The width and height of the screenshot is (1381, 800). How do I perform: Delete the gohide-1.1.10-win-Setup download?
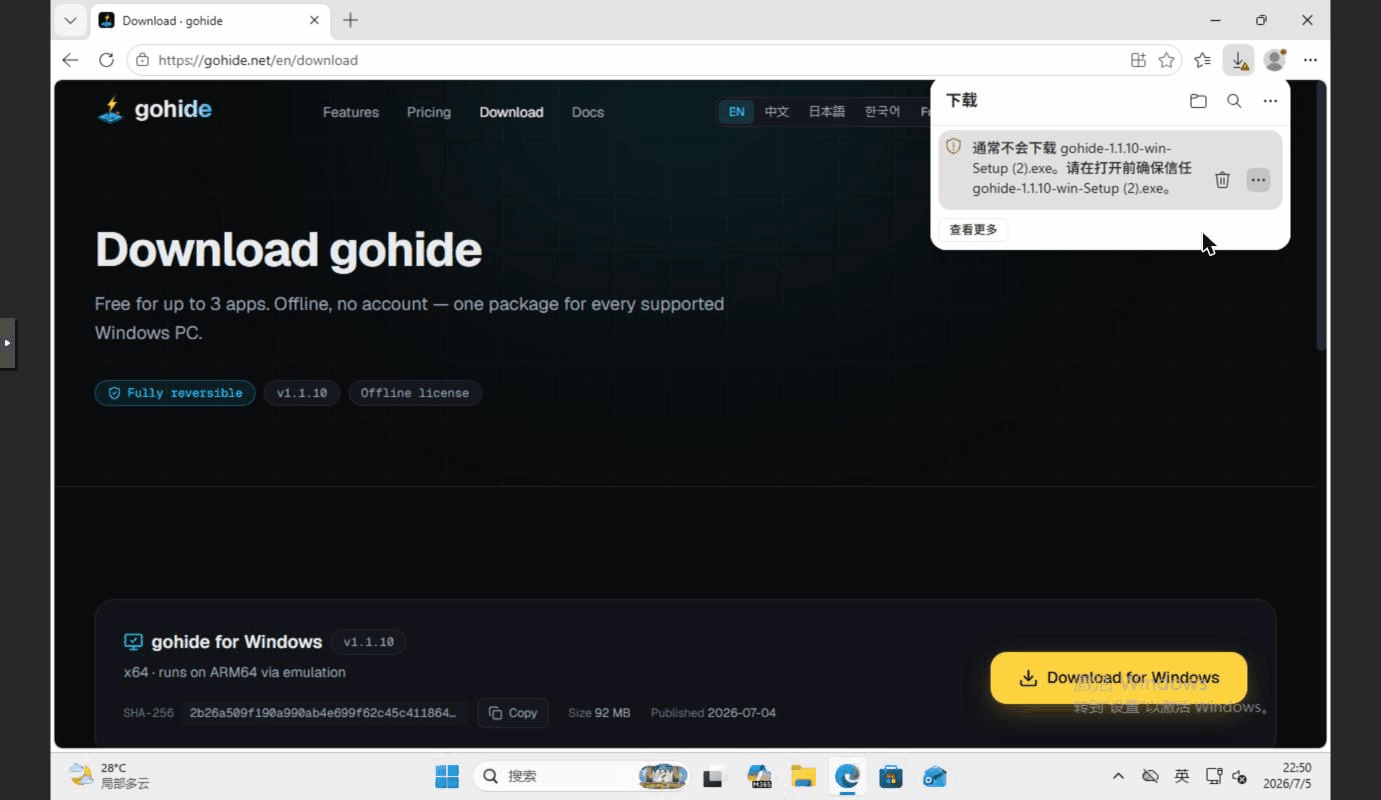[x=1222, y=180]
